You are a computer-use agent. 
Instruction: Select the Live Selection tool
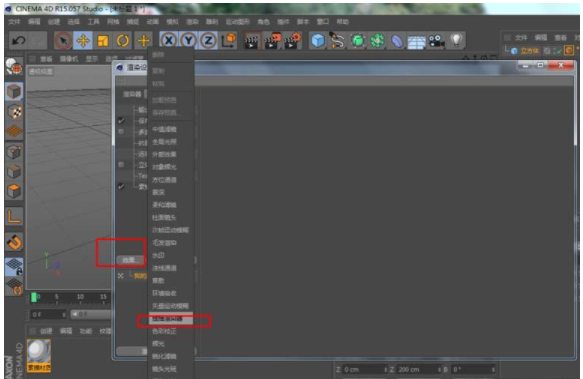(x=63, y=41)
